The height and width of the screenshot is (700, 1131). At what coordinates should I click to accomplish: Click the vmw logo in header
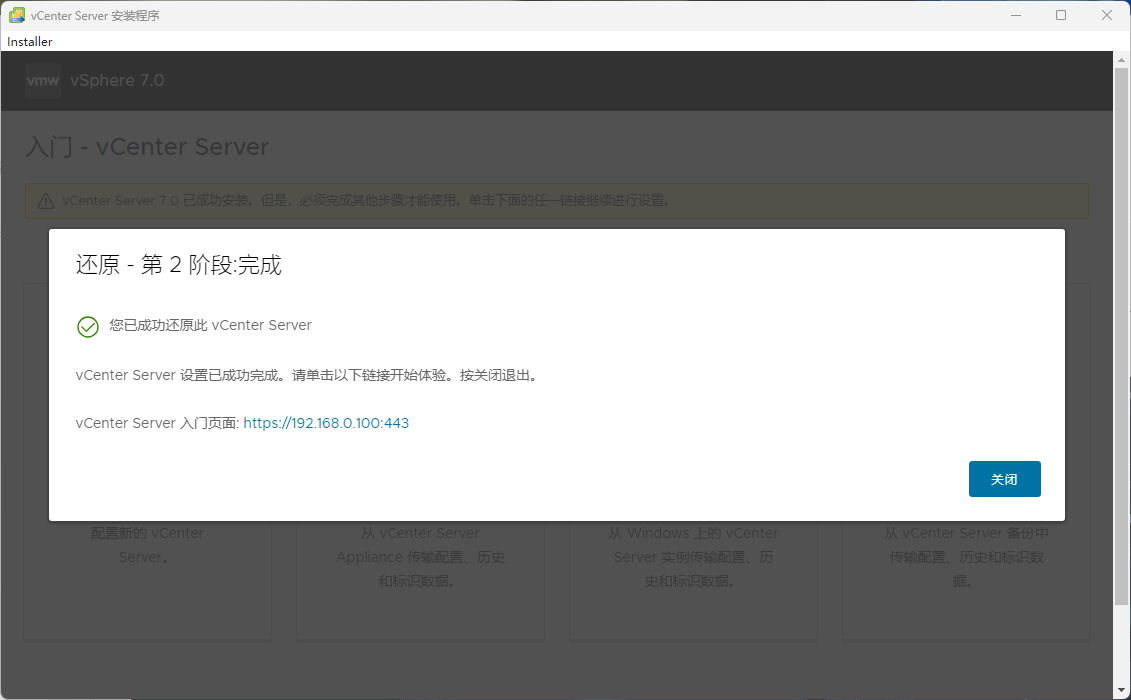click(x=43, y=81)
